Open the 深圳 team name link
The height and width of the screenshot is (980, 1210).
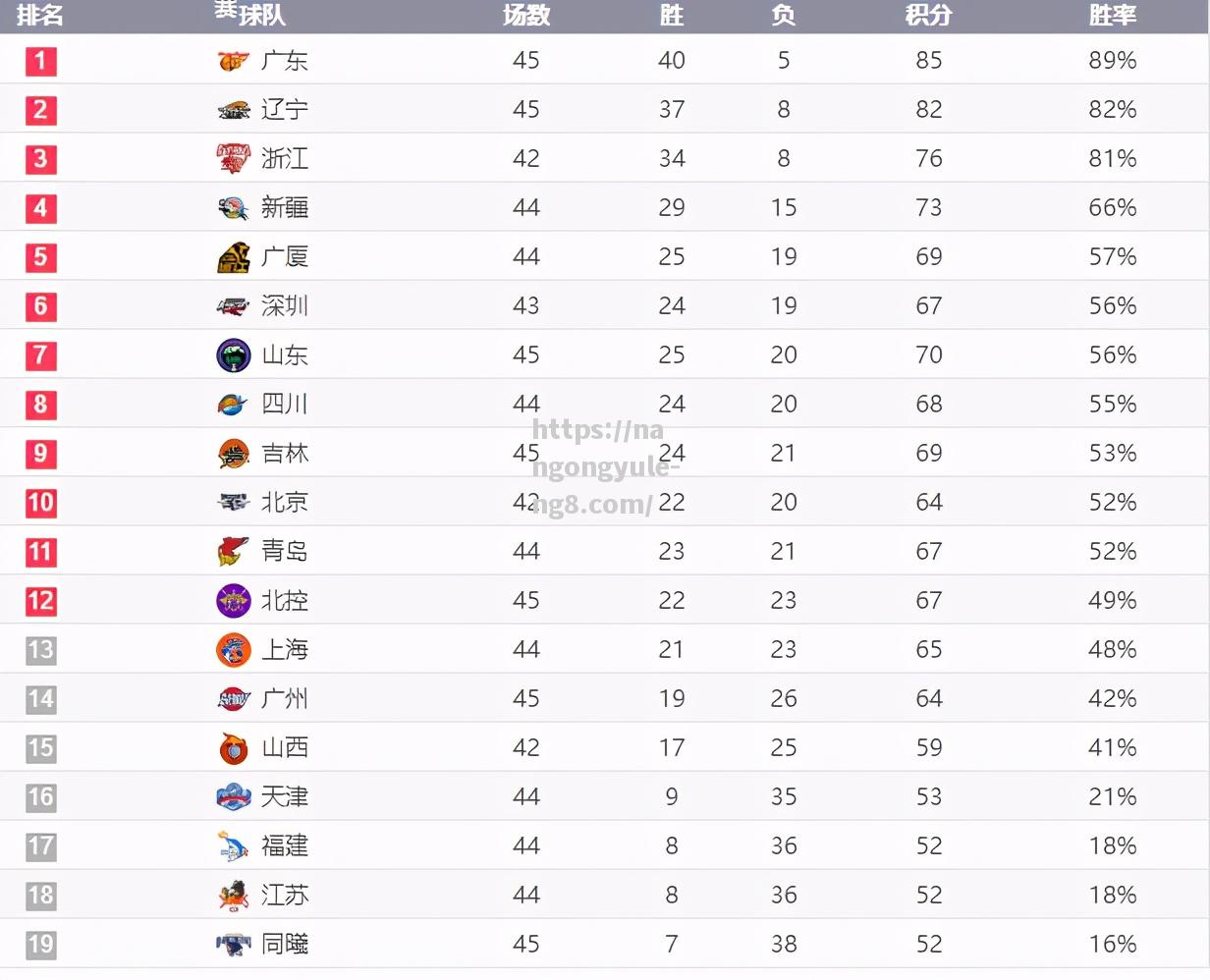tap(285, 306)
